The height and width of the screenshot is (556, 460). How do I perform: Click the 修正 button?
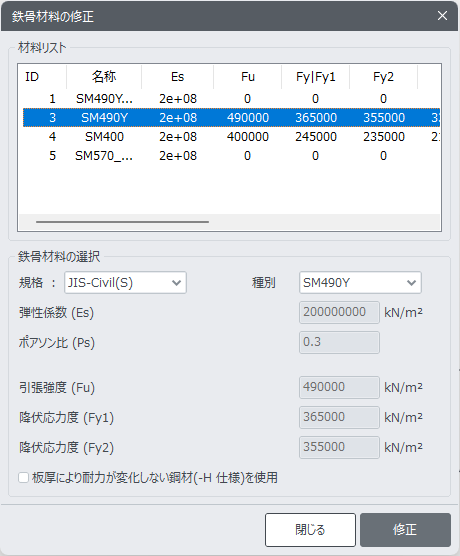click(x=405, y=530)
